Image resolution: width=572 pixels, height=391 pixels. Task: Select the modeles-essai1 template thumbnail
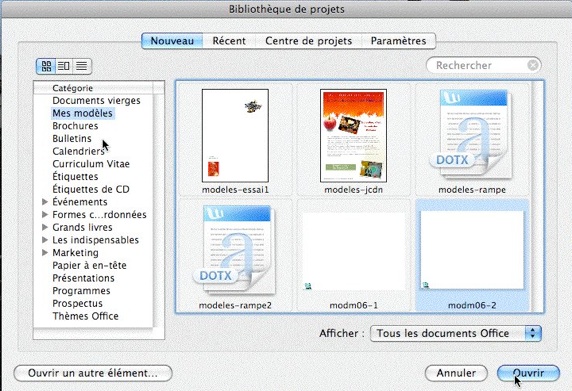click(235, 136)
